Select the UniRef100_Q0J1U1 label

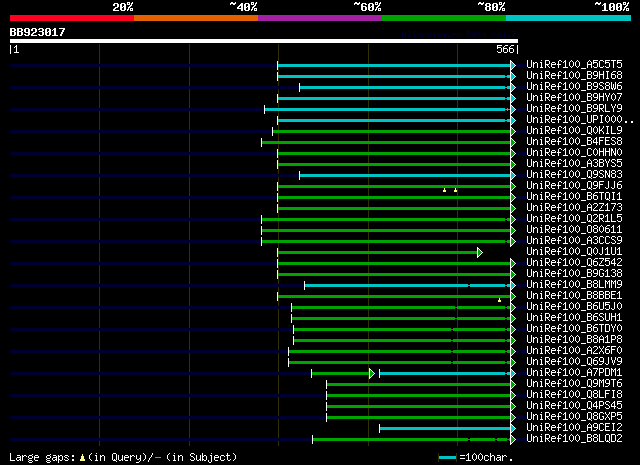coord(574,251)
